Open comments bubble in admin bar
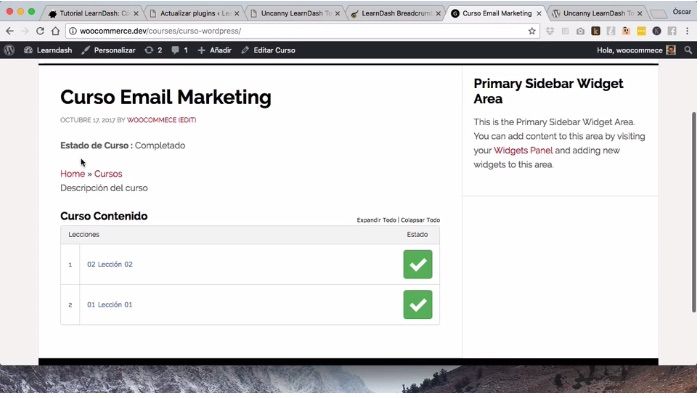The height and width of the screenshot is (398, 700). (x=179, y=50)
